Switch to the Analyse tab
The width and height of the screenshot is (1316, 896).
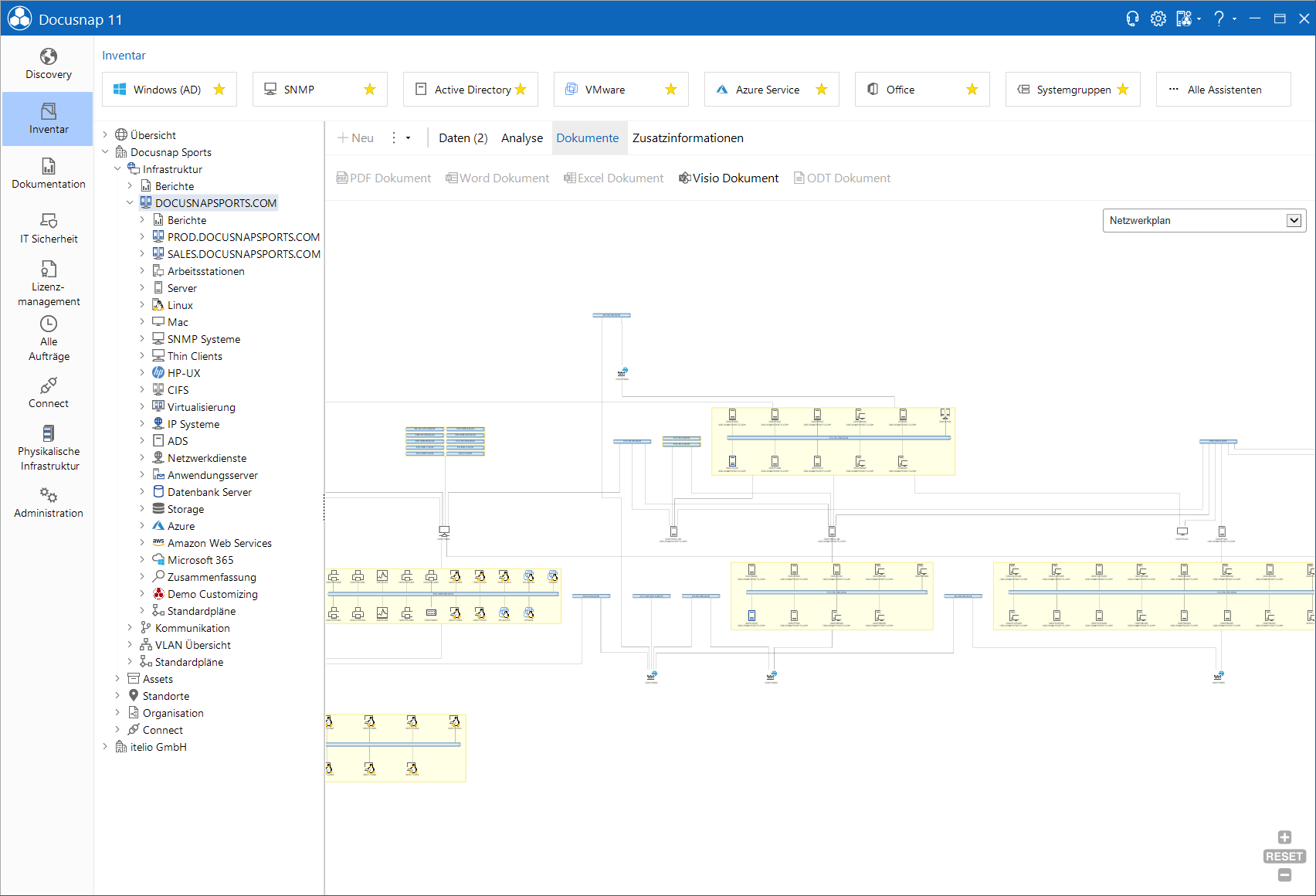tap(522, 138)
